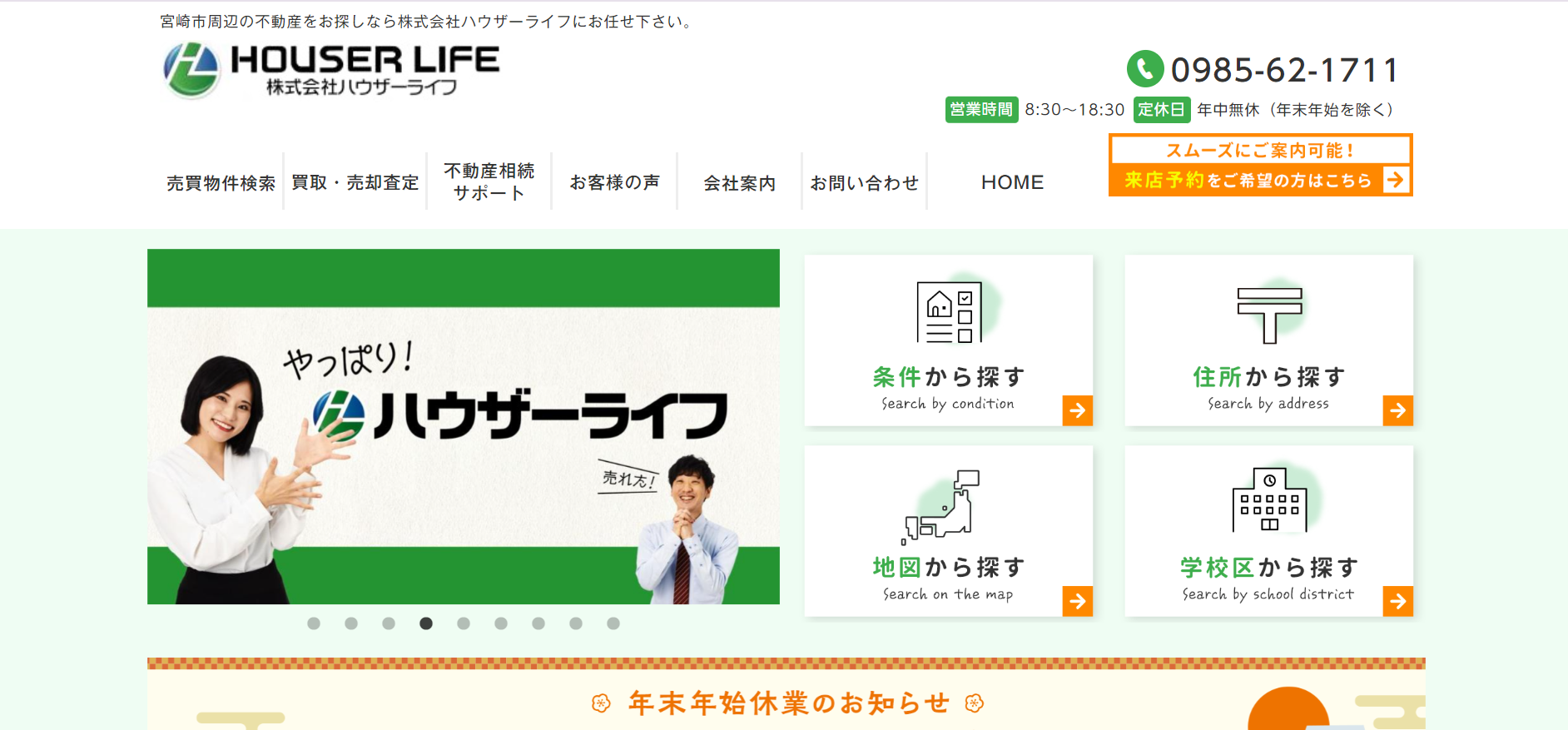Click orange arrow on 住所から探す card
This screenshot has height=730, width=1568.
point(1398,410)
